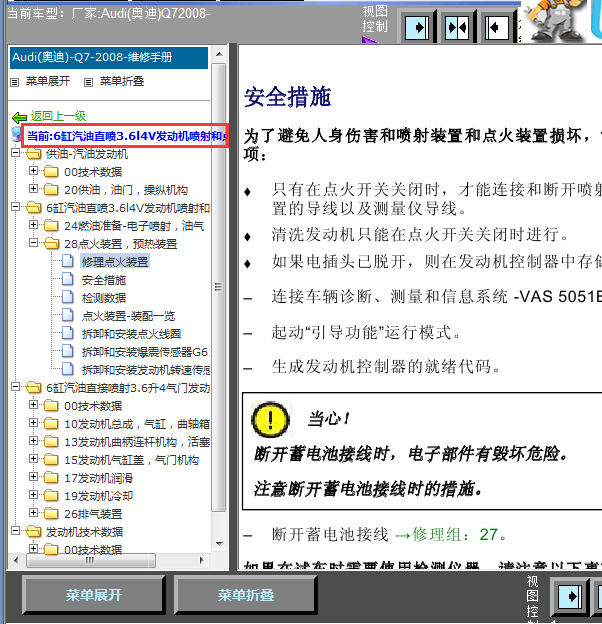Click the folder icon of 发动机技术数据

(33, 531)
